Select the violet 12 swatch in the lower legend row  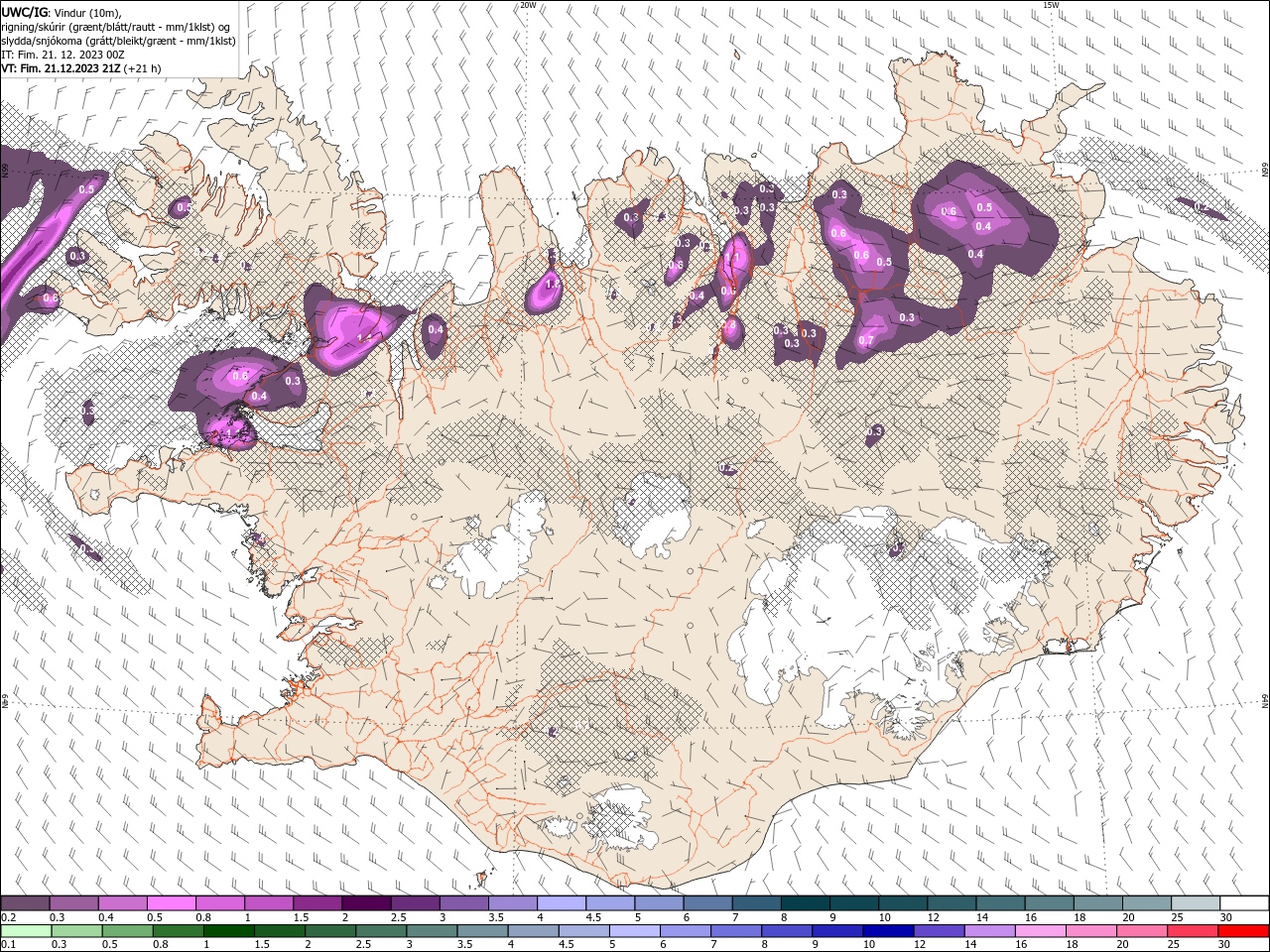pyautogui.click(x=938, y=931)
